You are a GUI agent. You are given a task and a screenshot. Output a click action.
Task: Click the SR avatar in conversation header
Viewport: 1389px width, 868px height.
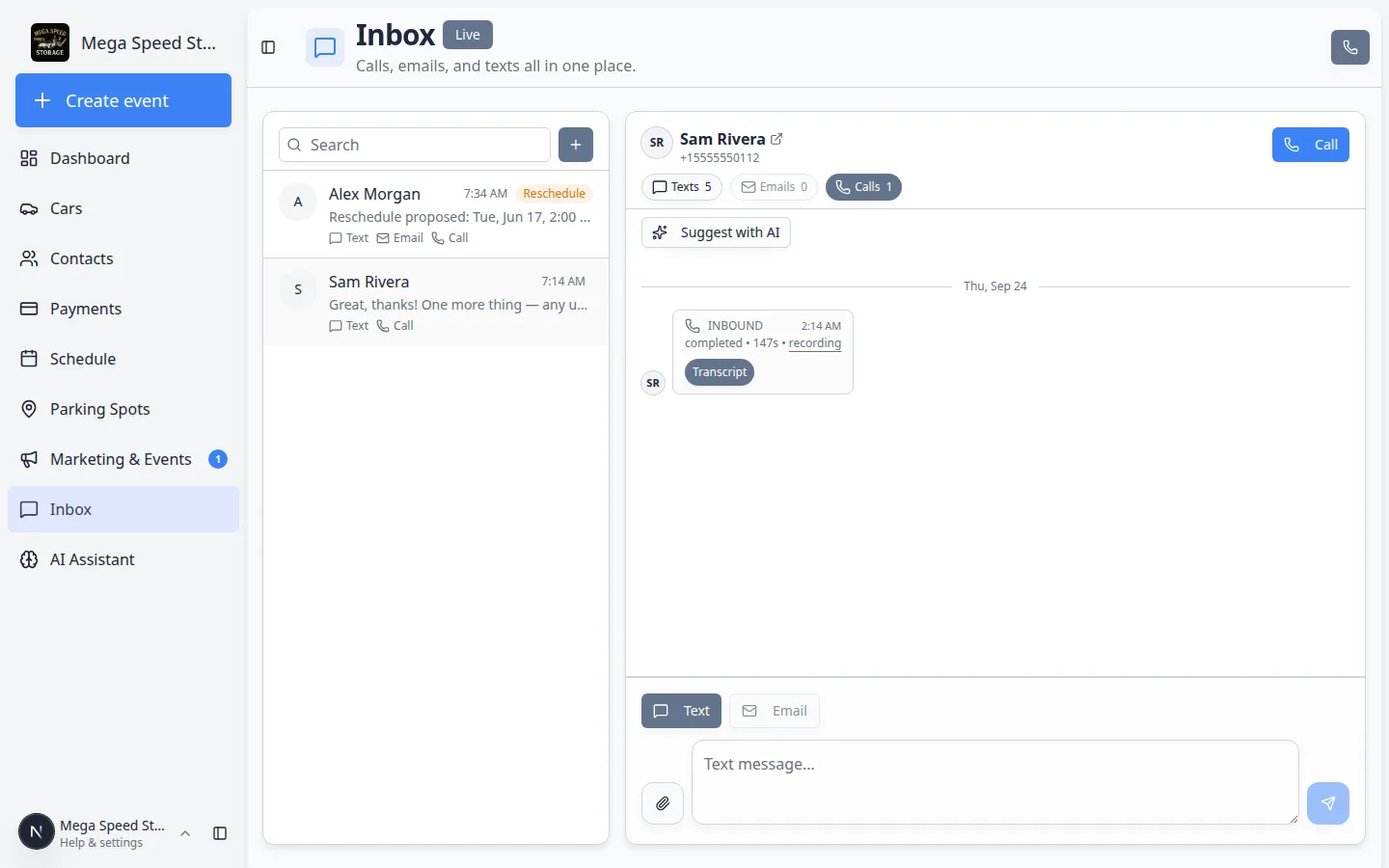657,143
